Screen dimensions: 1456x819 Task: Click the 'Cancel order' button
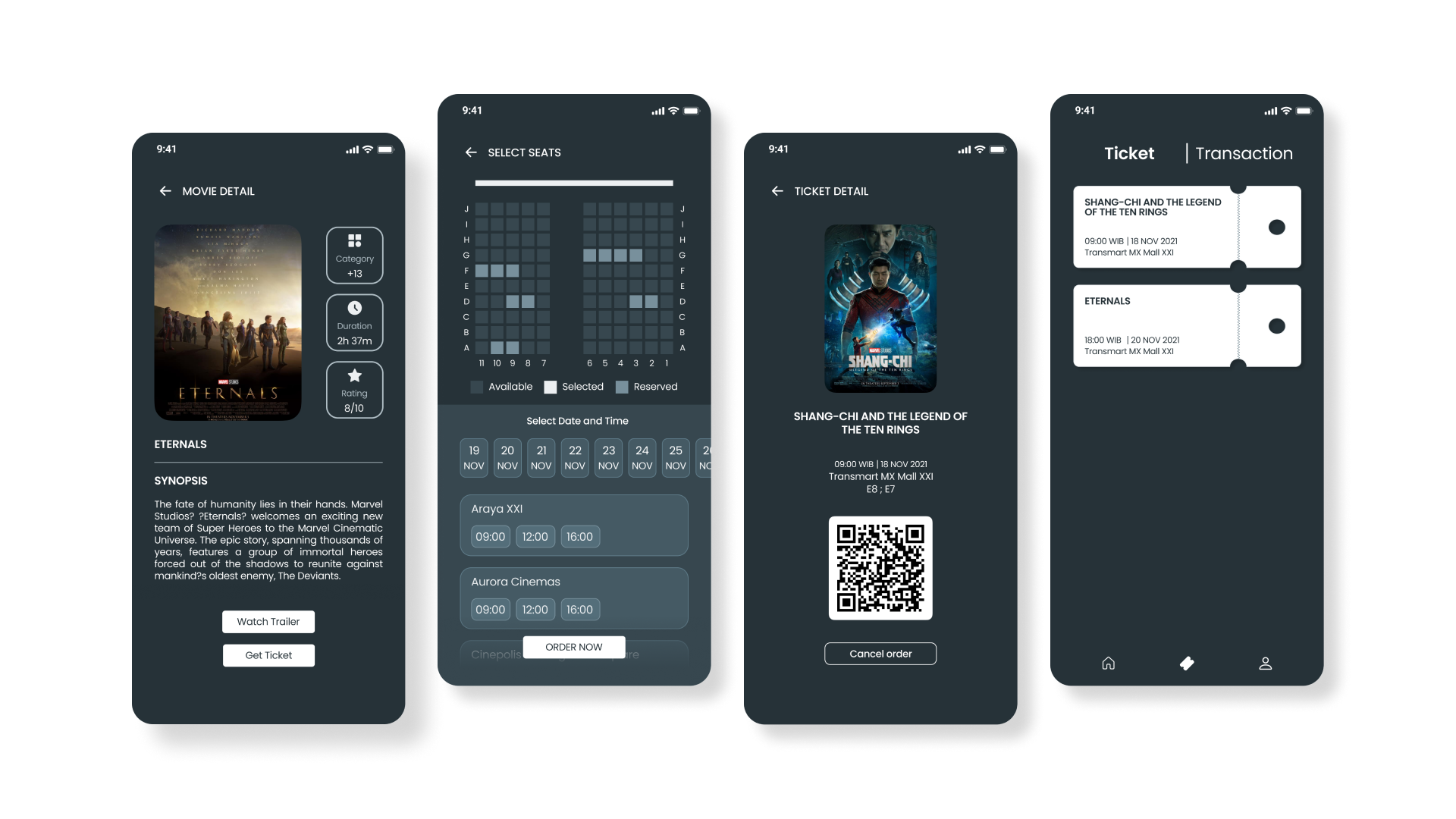click(880, 654)
